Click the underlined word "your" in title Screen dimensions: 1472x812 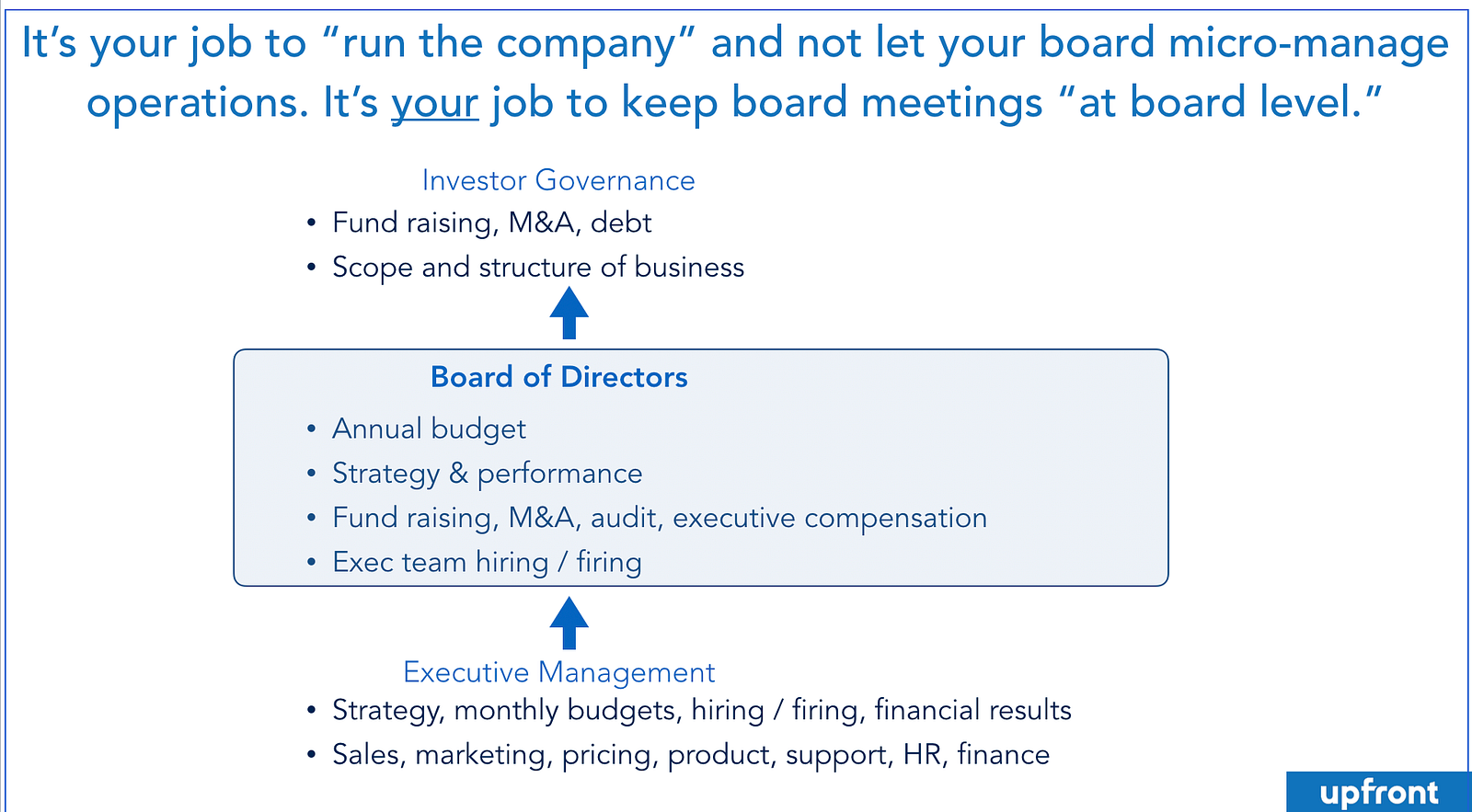point(434,103)
